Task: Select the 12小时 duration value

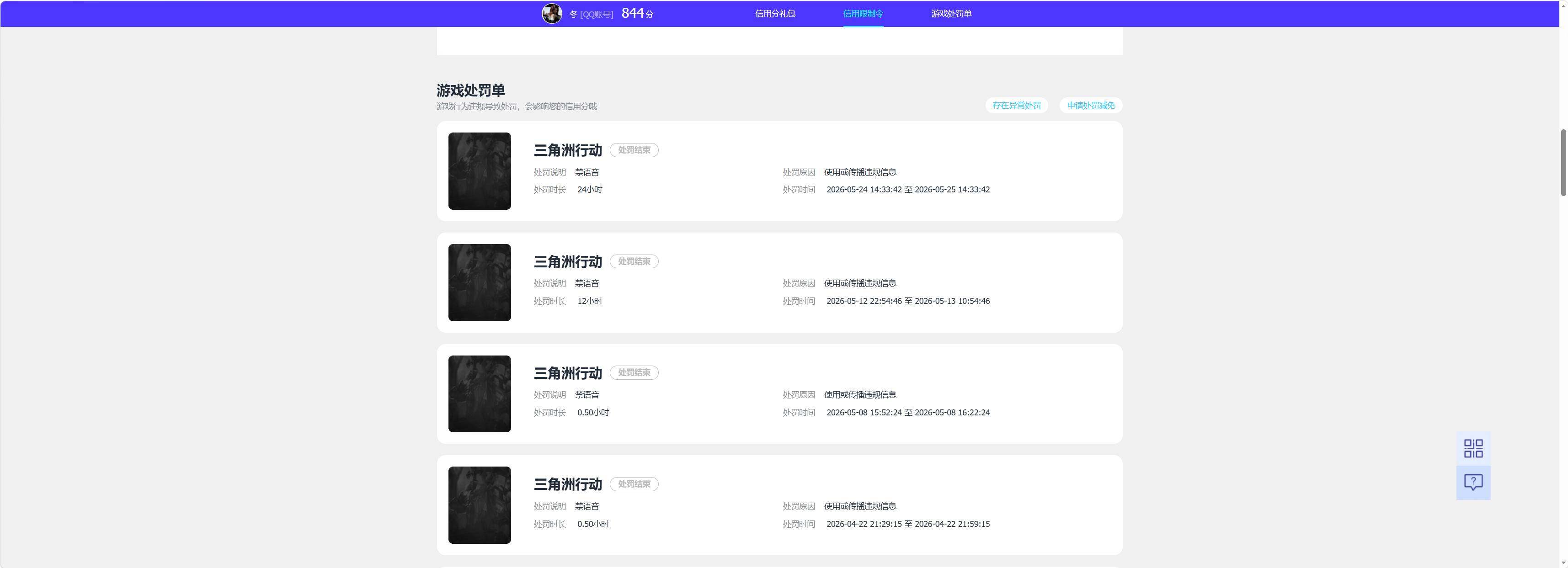Action: [x=590, y=301]
